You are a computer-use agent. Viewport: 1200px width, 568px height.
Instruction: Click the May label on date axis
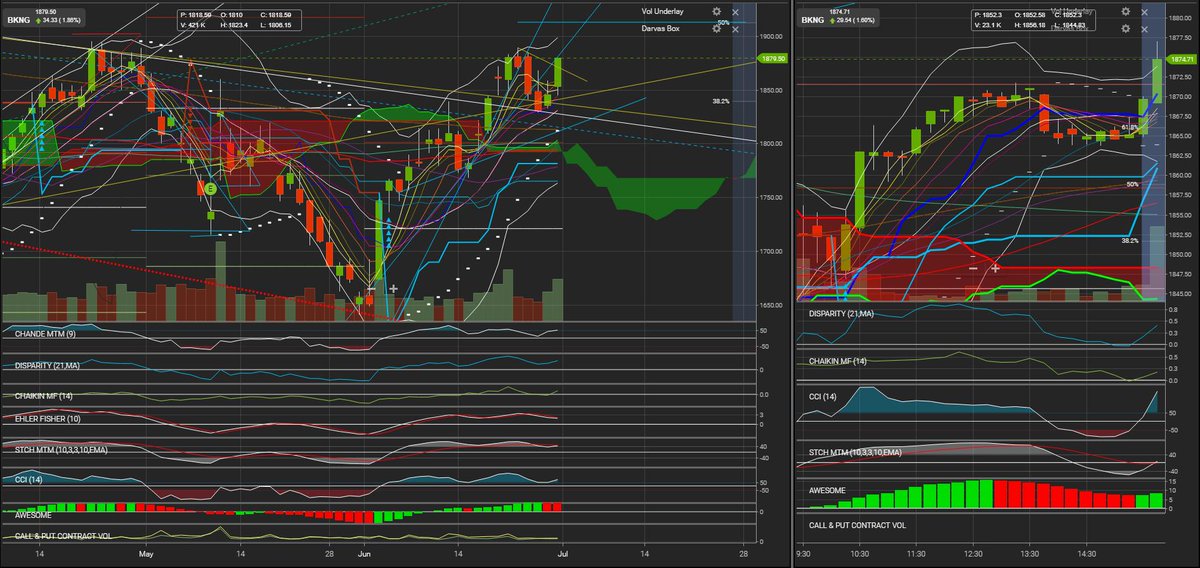tap(146, 553)
